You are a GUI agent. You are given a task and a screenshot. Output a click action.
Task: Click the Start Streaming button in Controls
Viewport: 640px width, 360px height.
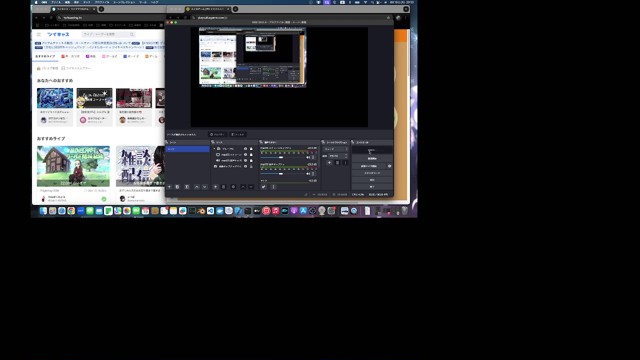pos(372,150)
